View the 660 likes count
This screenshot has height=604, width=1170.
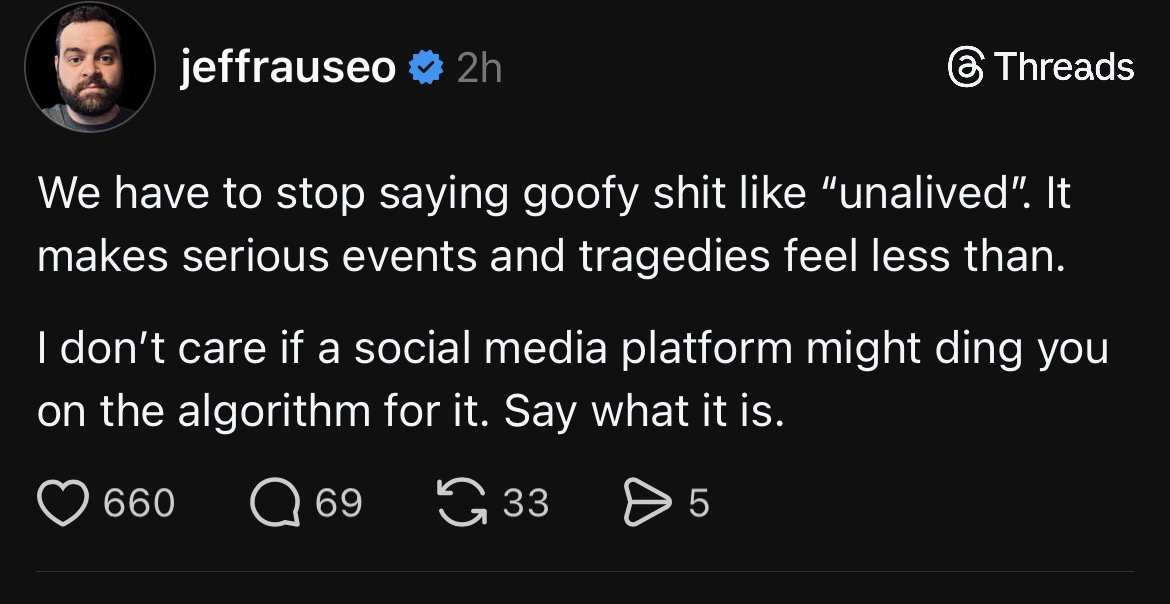click(x=139, y=502)
